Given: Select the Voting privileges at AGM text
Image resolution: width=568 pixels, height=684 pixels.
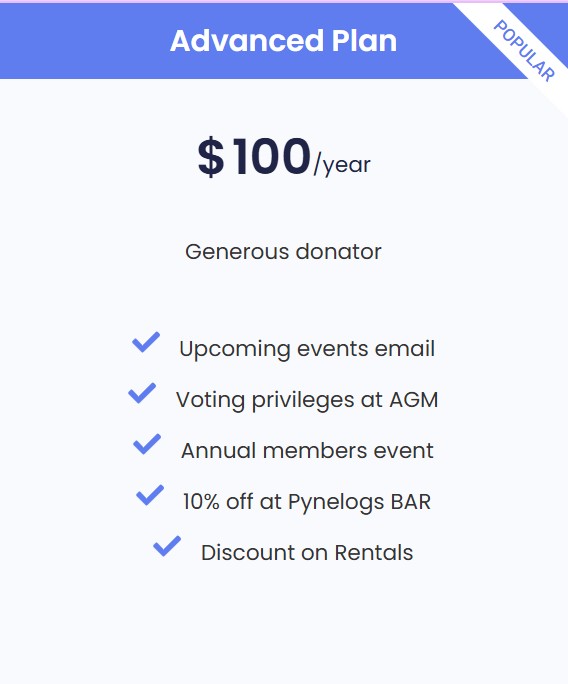Looking at the screenshot, I should coord(307,400).
